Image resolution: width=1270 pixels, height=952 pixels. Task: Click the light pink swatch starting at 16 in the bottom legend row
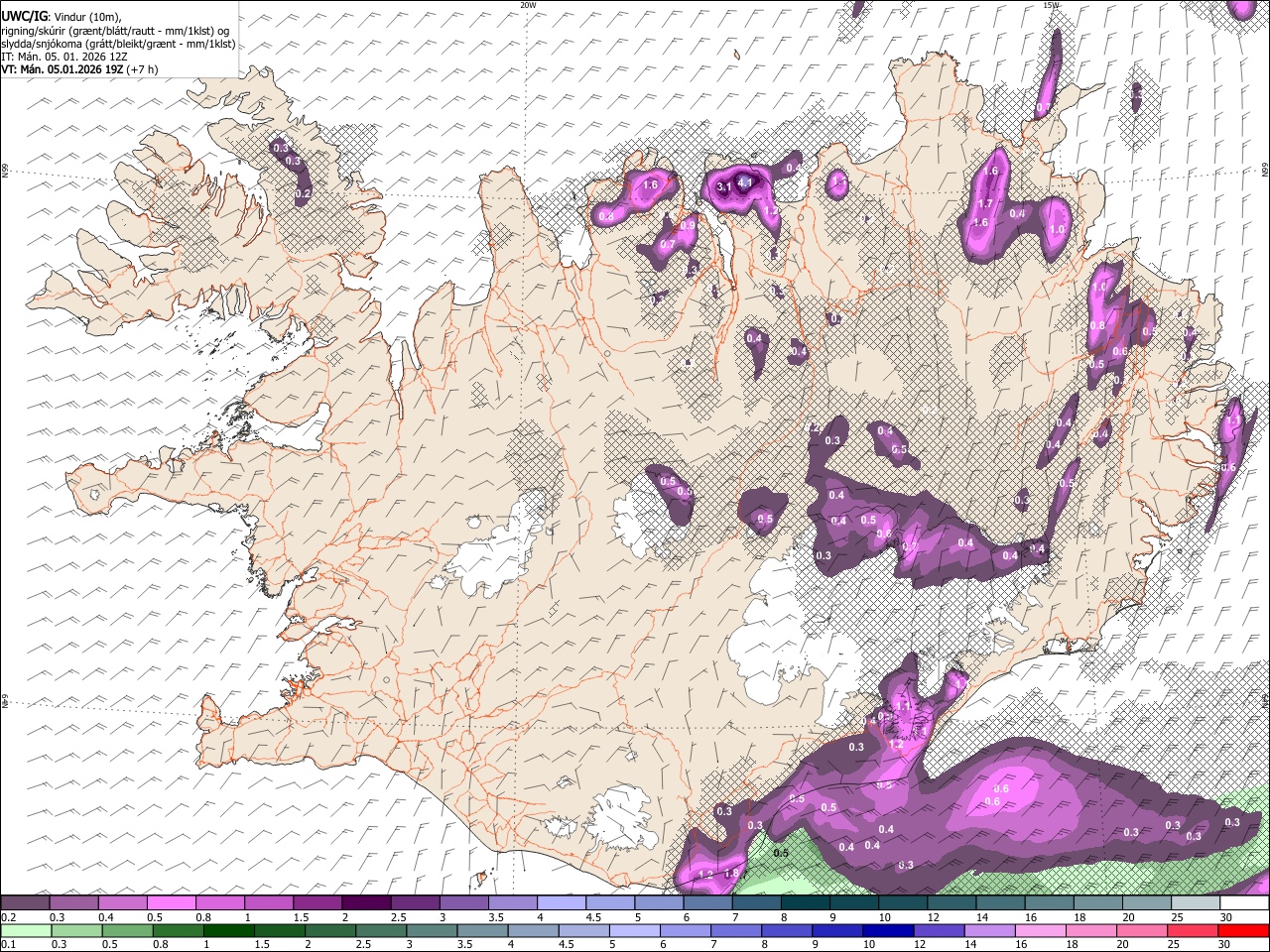coord(1042,930)
